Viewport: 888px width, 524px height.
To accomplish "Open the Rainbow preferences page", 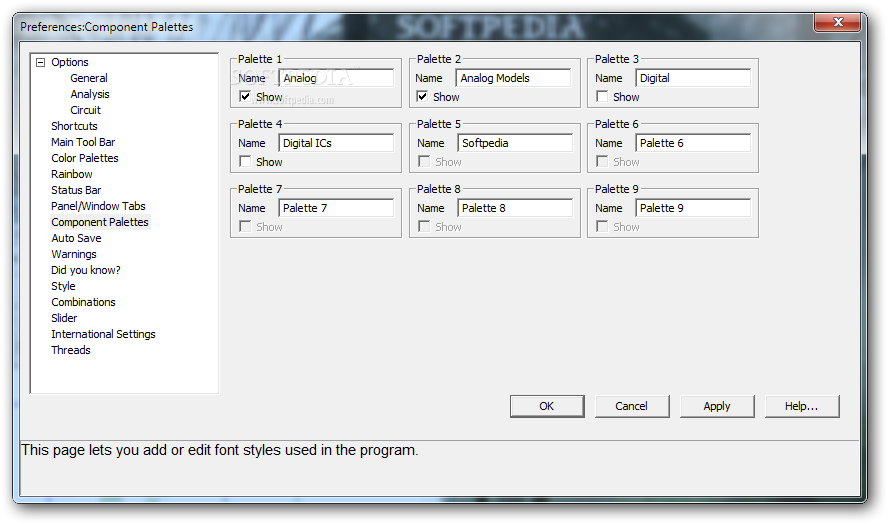I will pyautogui.click(x=72, y=174).
